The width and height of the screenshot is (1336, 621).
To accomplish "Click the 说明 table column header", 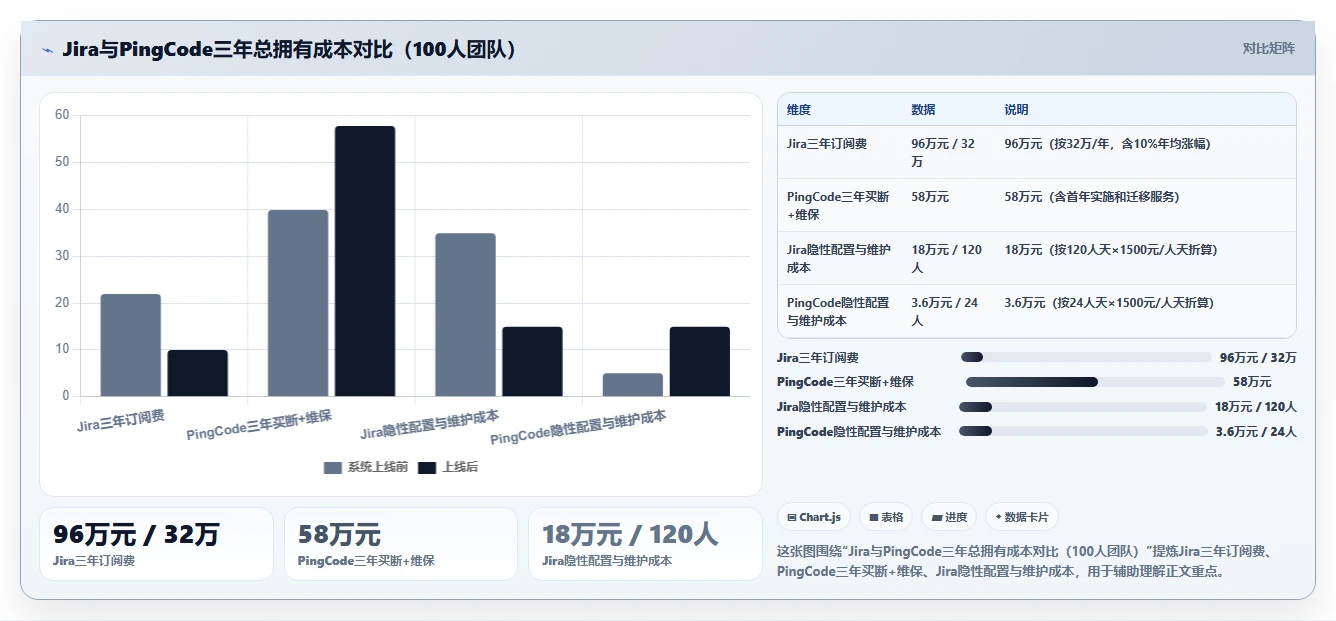I will (1017, 110).
